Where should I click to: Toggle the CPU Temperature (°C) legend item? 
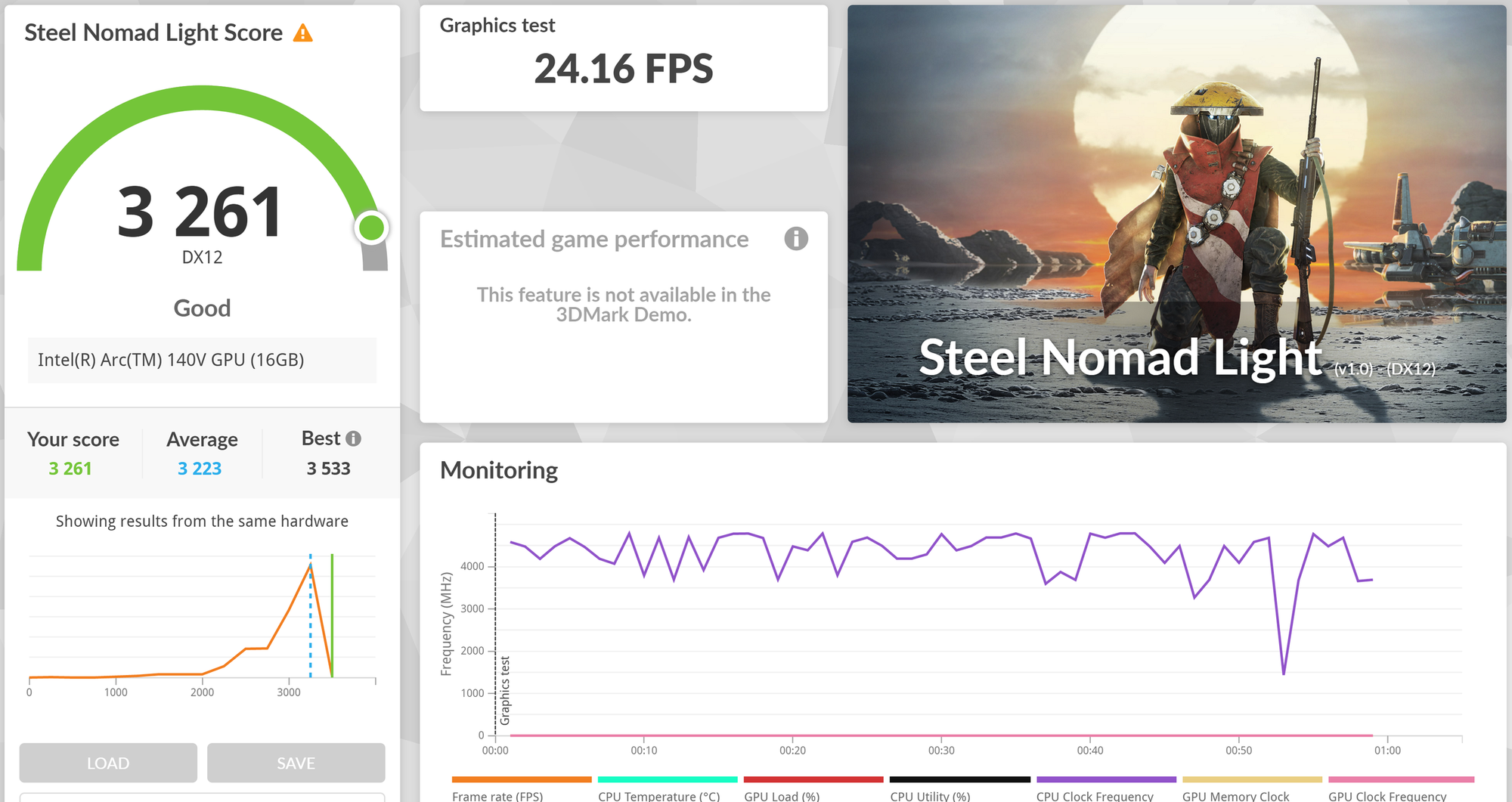pyautogui.click(x=668, y=789)
